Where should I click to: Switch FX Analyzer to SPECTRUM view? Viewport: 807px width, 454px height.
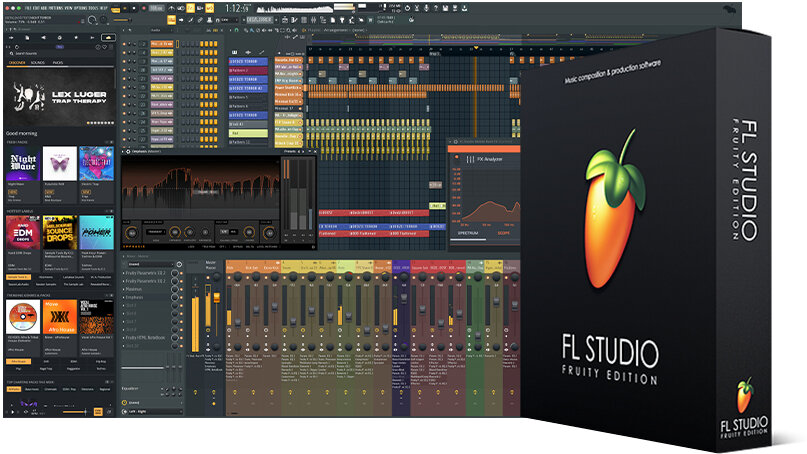point(467,233)
